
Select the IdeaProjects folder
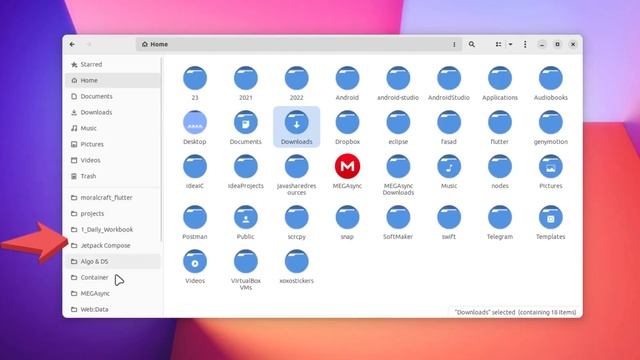[x=246, y=171]
